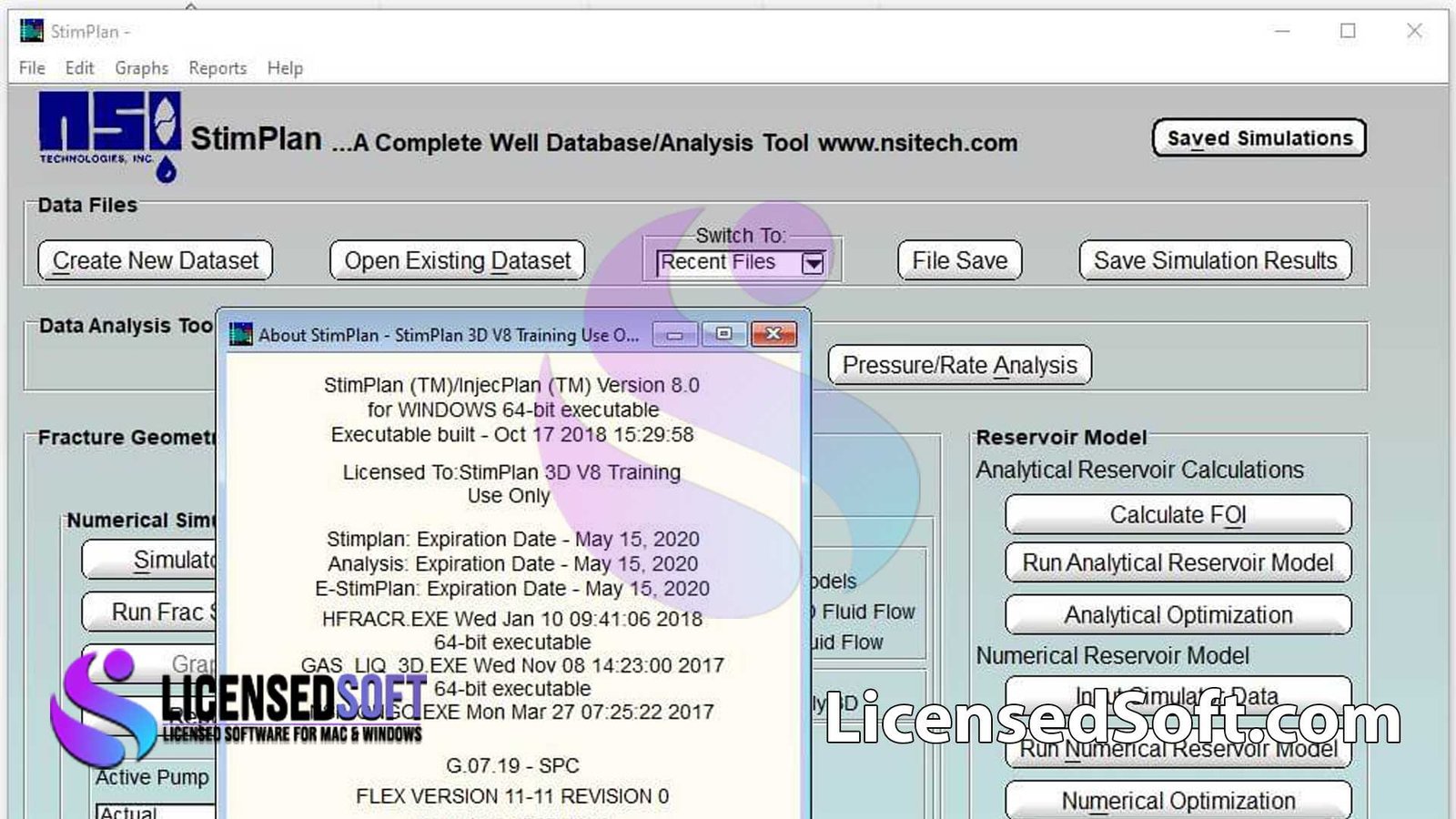Open Pressure/Rate Analysis
Screen dimensions: 1456x819
tap(959, 366)
